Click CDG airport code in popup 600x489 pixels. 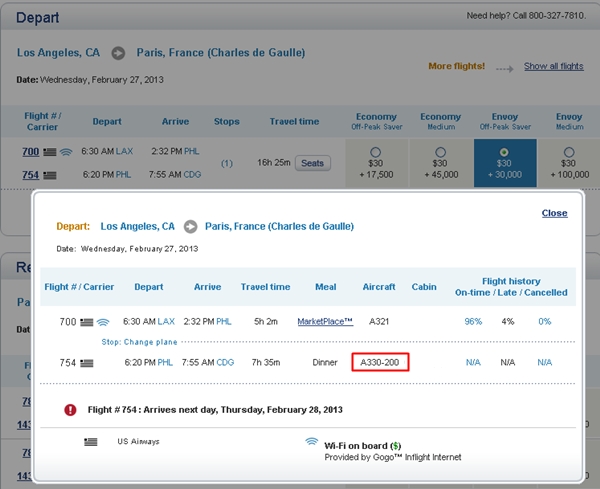225,362
